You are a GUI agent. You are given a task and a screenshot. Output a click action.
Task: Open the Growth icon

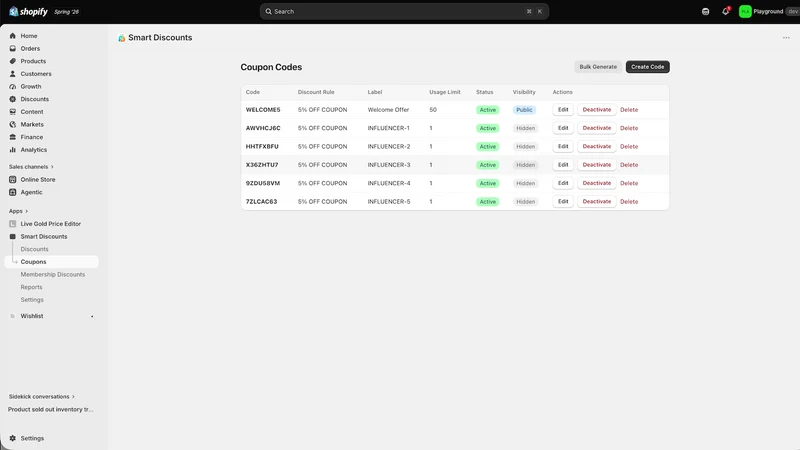[13, 87]
